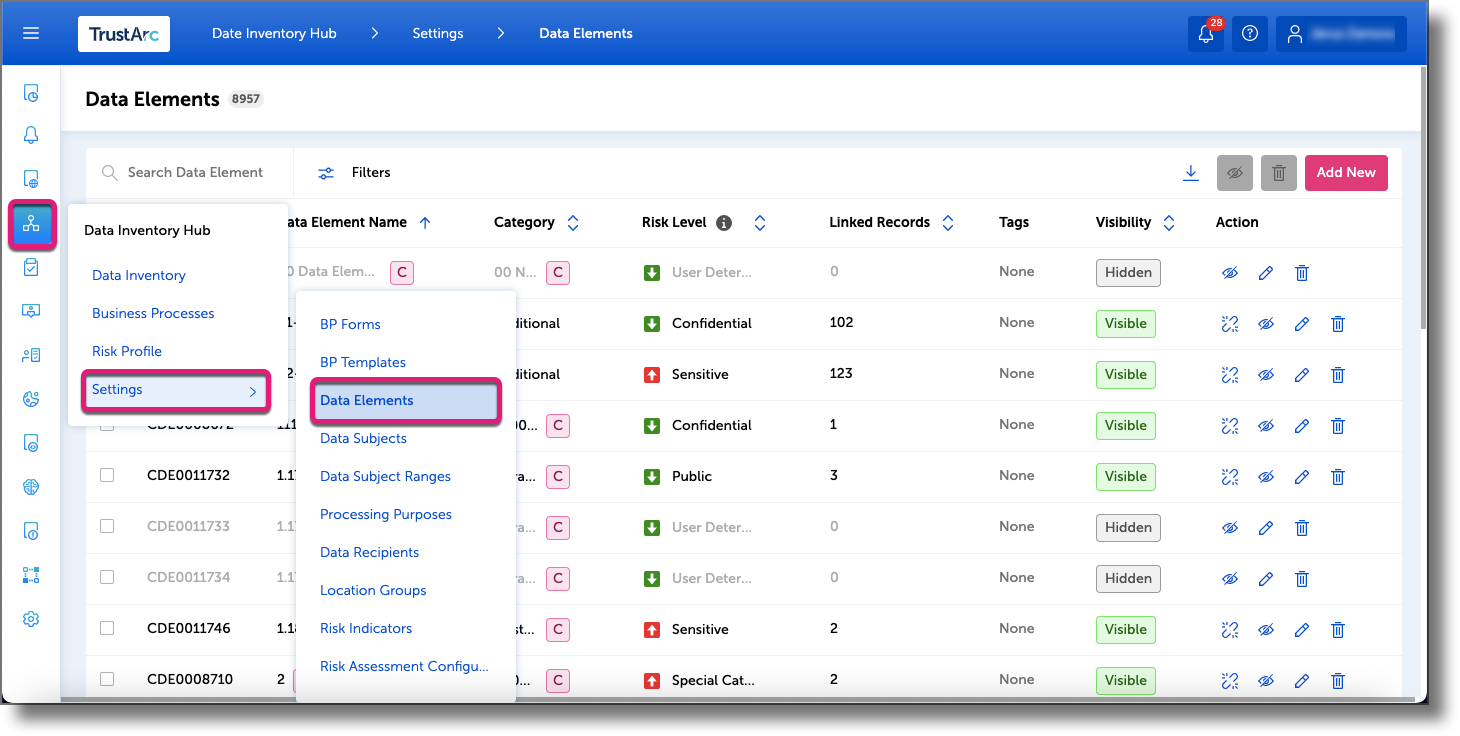Toggle the checkbox for row CDE0011733

click(107, 526)
